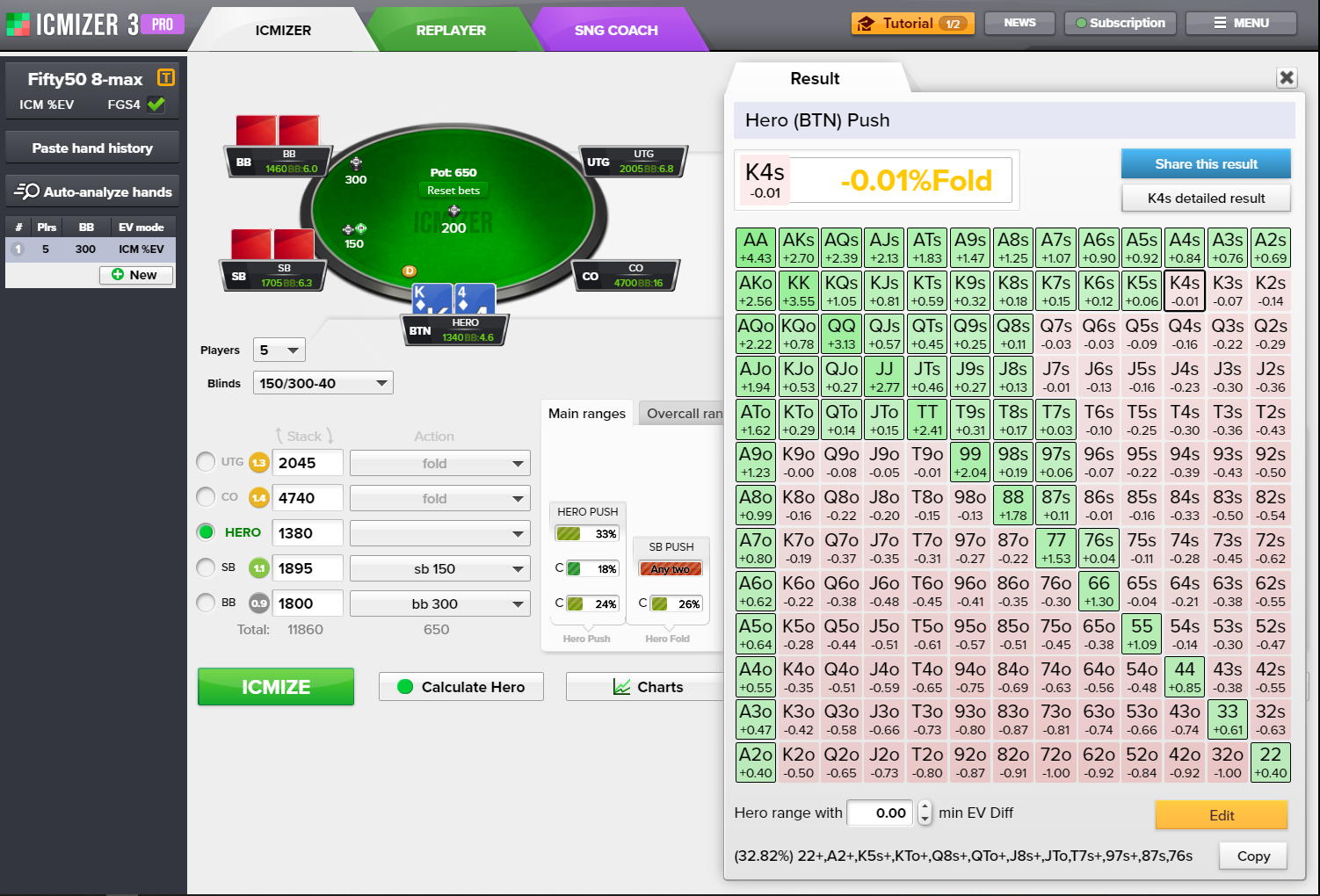
Task: Click Paste hand history button
Action: pyautogui.click(x=92, y=148)
